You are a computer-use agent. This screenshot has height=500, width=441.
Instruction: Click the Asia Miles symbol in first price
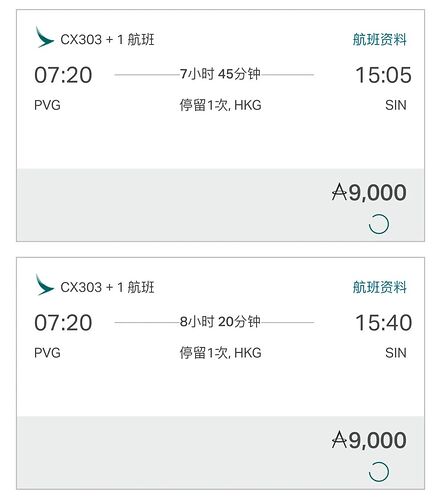coord(339,193)
